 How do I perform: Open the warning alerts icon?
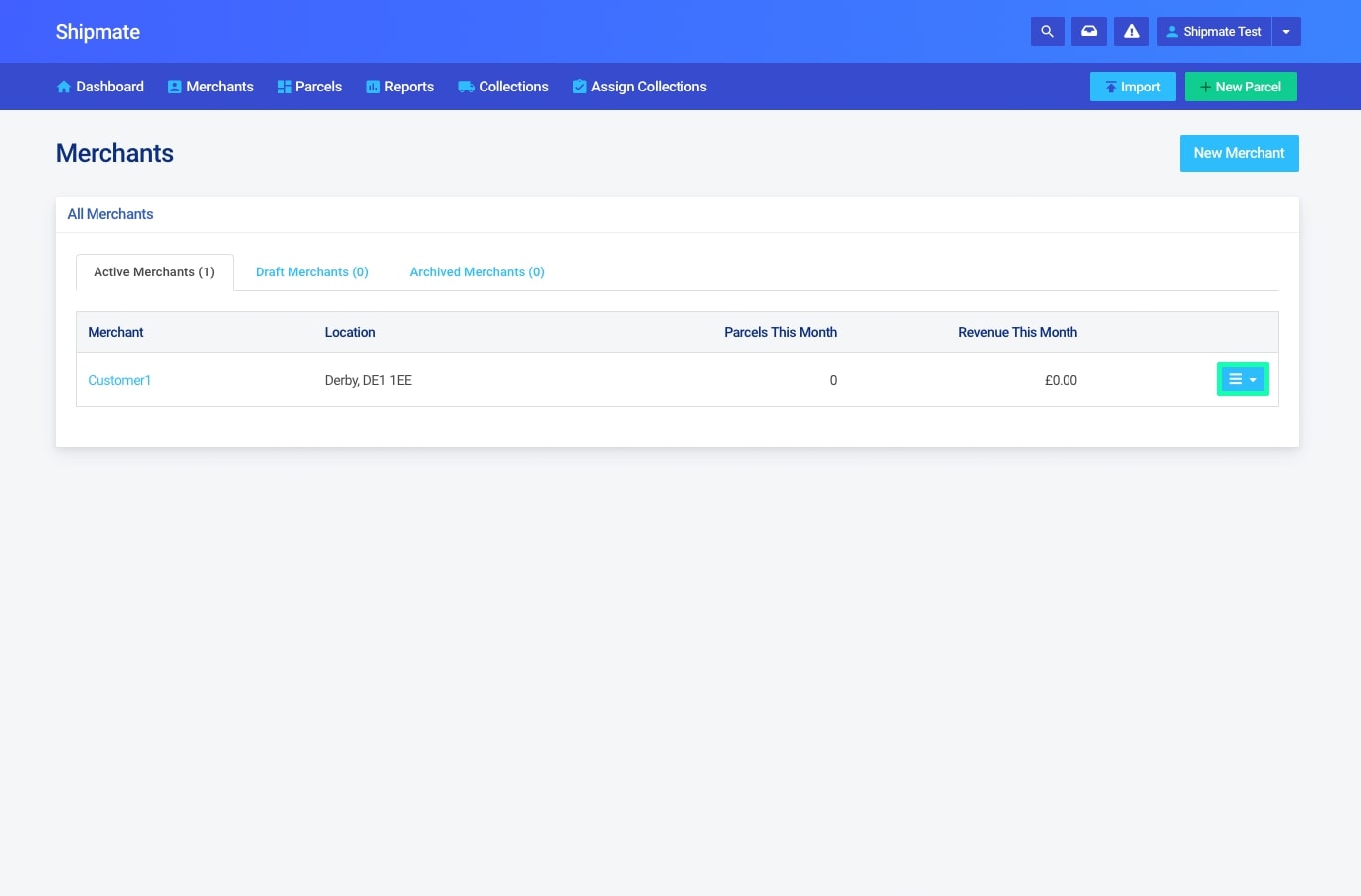[x=1132, y=32]
